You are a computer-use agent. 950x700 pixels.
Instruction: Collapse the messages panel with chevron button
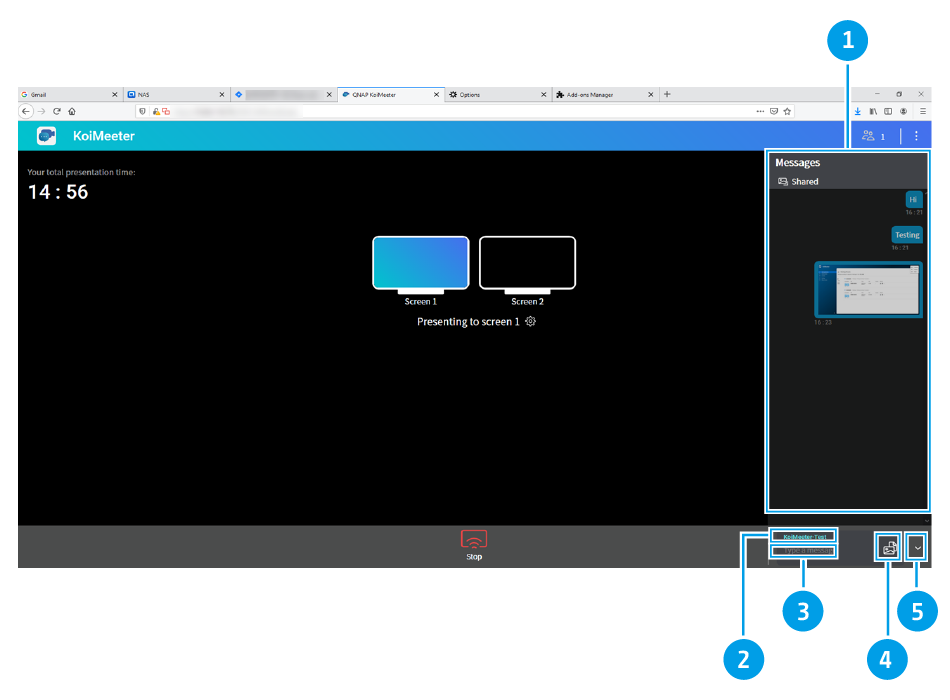[x=917, y=547]
